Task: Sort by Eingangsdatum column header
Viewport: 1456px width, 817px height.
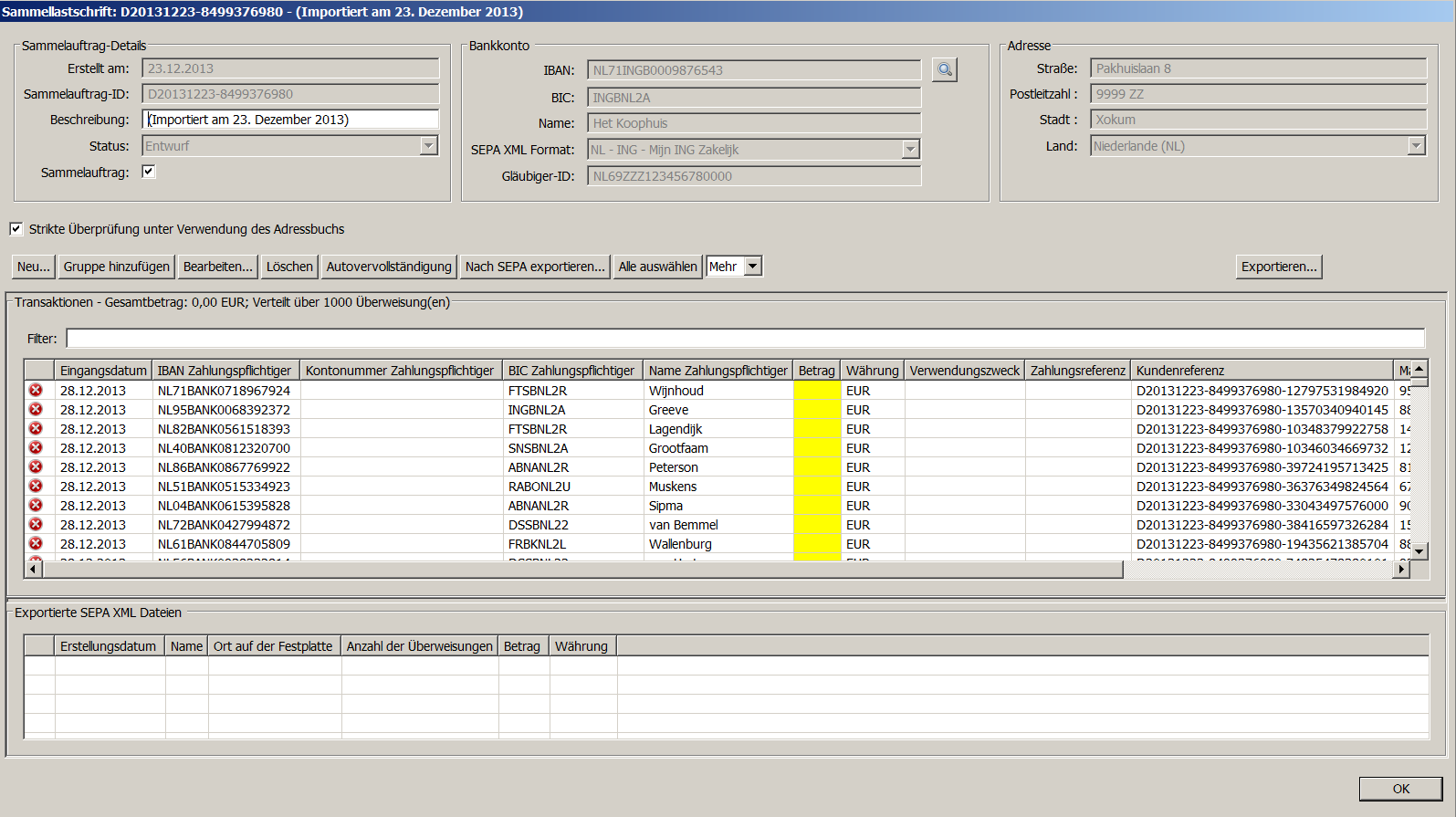Action: pos(103,371)
